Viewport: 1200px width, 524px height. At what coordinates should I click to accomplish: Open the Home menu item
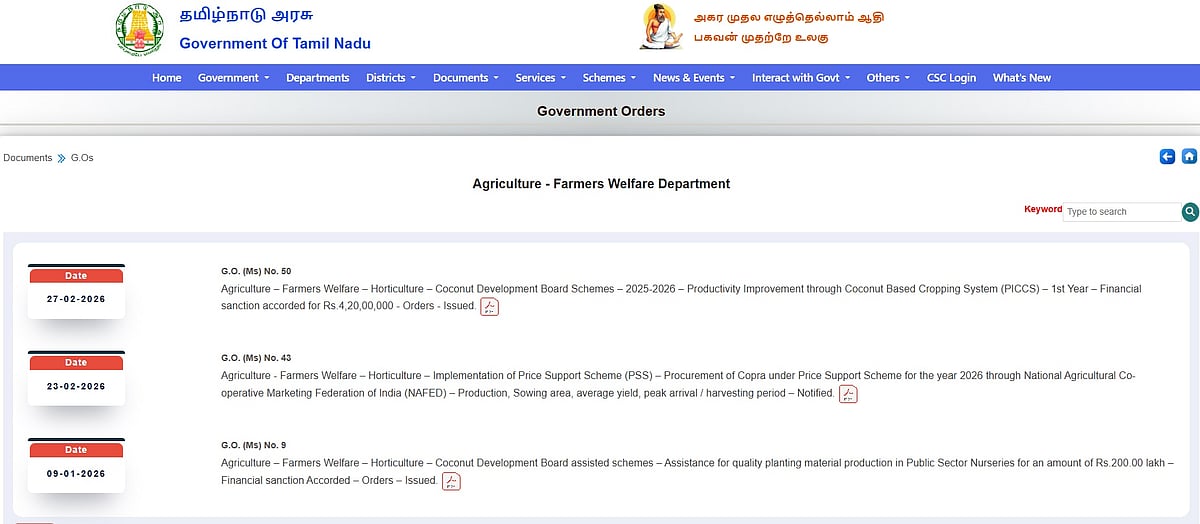166,78
